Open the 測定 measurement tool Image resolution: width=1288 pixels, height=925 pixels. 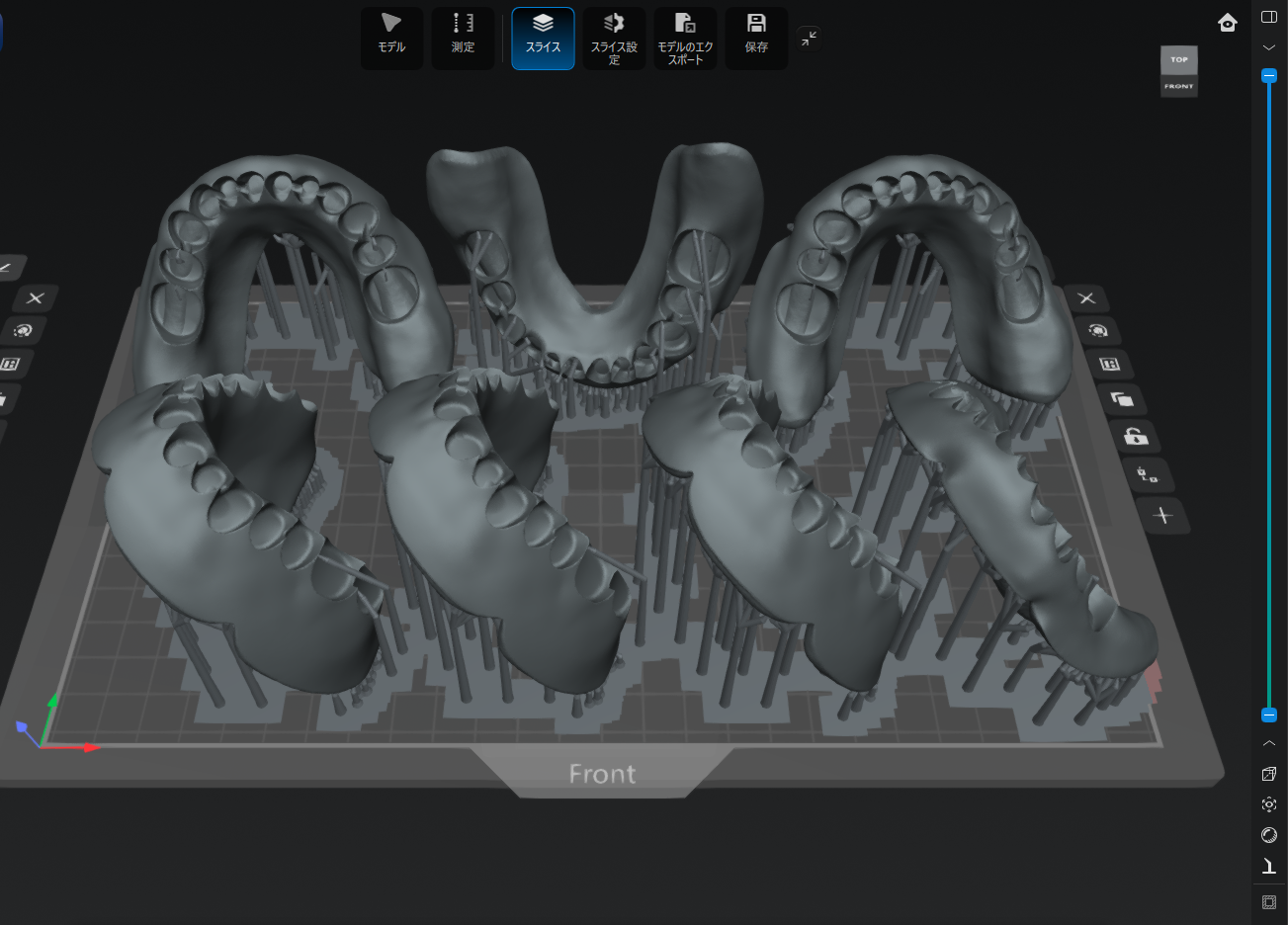(463, 38)
